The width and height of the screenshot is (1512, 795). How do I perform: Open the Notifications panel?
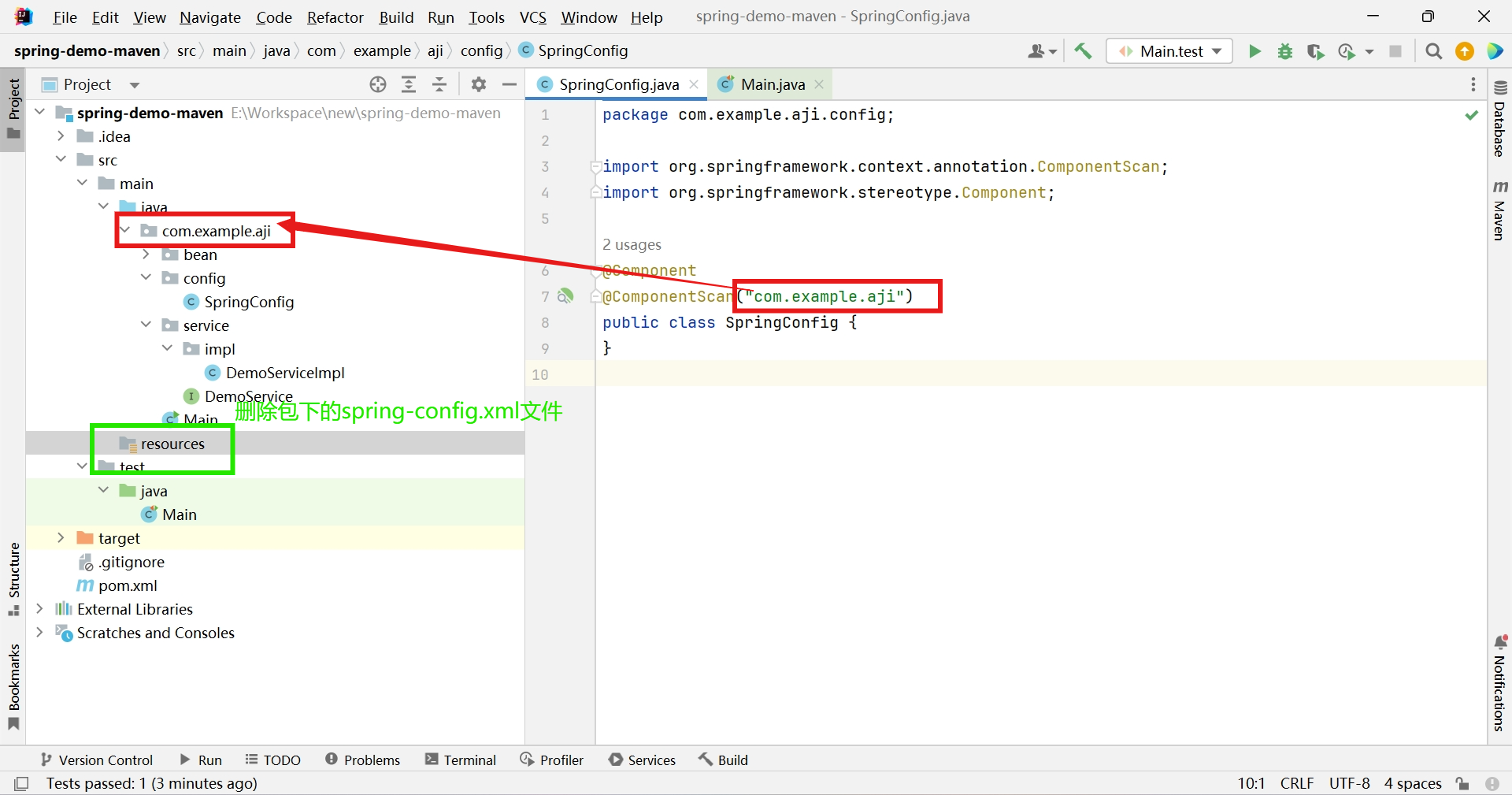pyautogui.click(x=1499, y=683)
